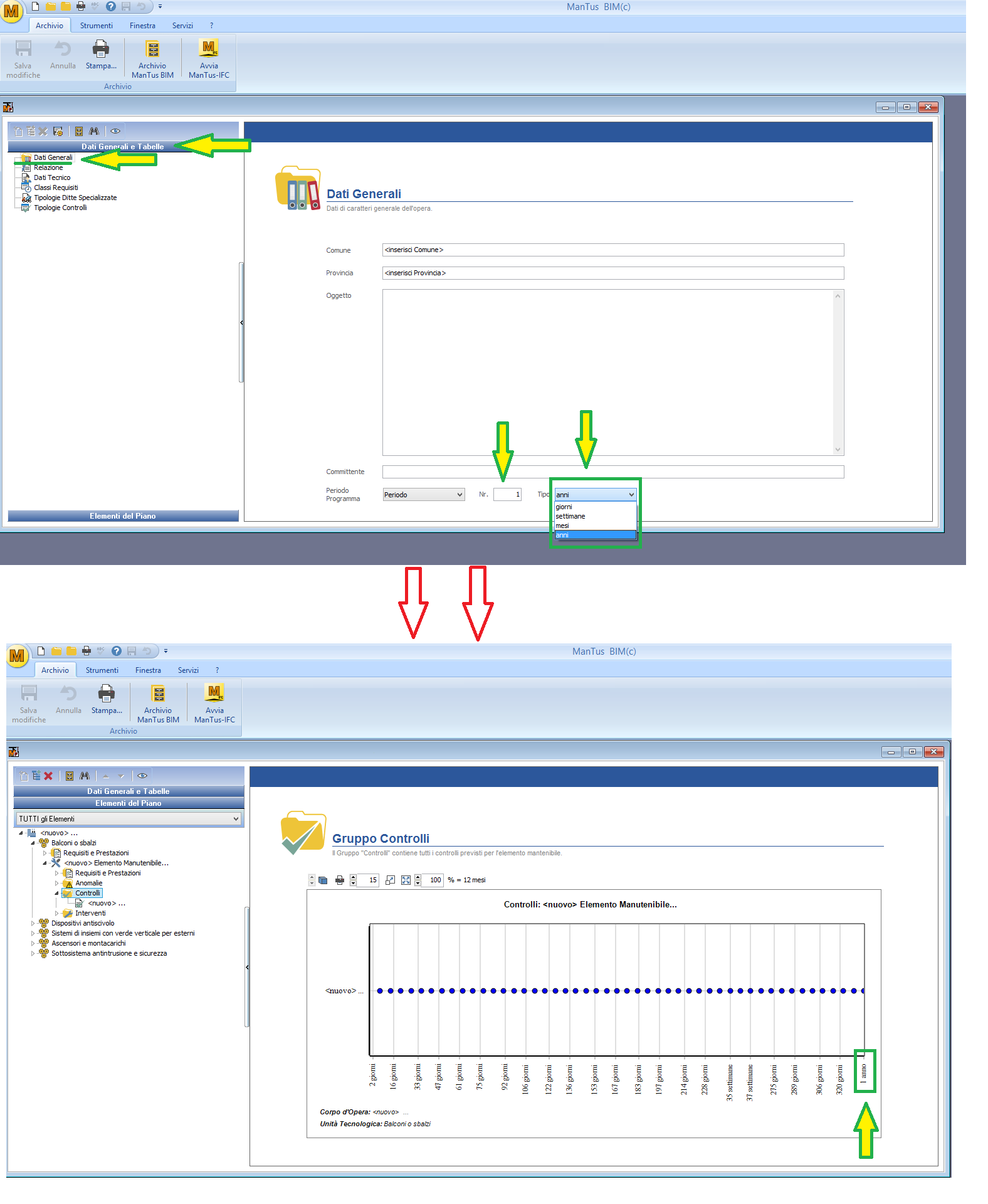Viewport: 988px width, 1204px height.
Task: Click Oggetto textarea scrollbar down arrow
Action: pyautogui.click(x=838, y=450)
